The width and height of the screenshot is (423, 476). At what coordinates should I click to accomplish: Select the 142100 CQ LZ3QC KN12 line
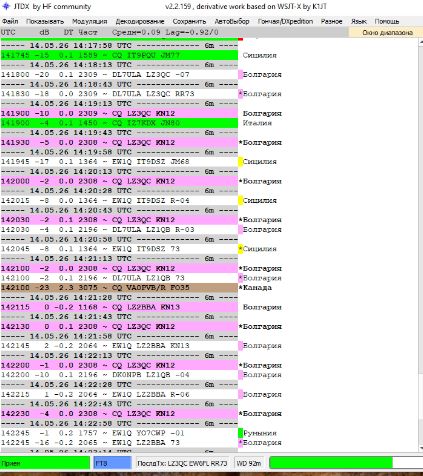(x=119, y=269)
